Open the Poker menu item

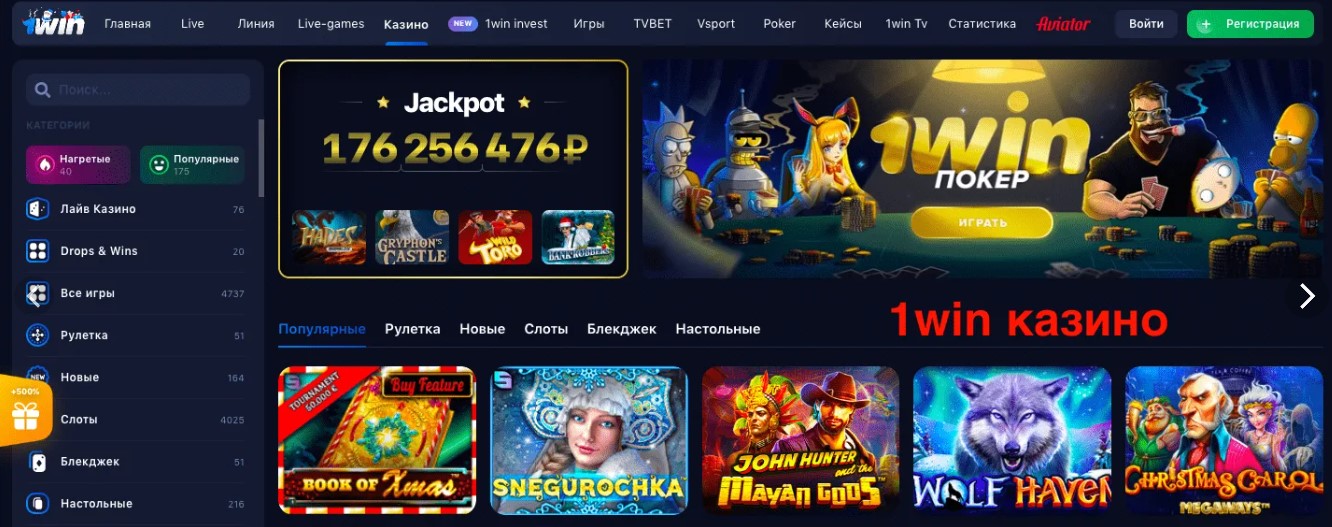pos(779,24)
